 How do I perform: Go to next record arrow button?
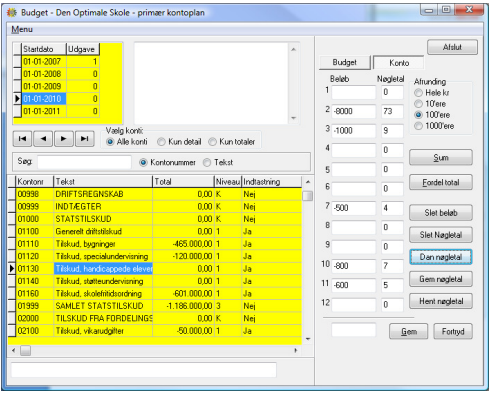[x=64, y=139]
